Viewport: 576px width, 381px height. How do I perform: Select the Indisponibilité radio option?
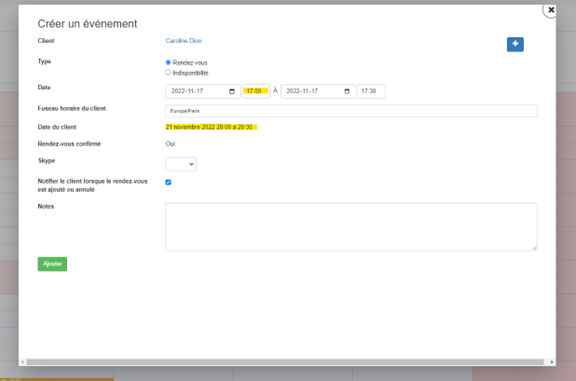tap(168, 72)
